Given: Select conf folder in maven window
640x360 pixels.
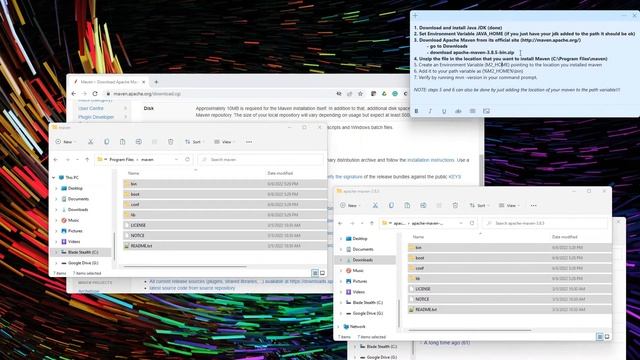Looking at the screenshot, I should (225, 204).
